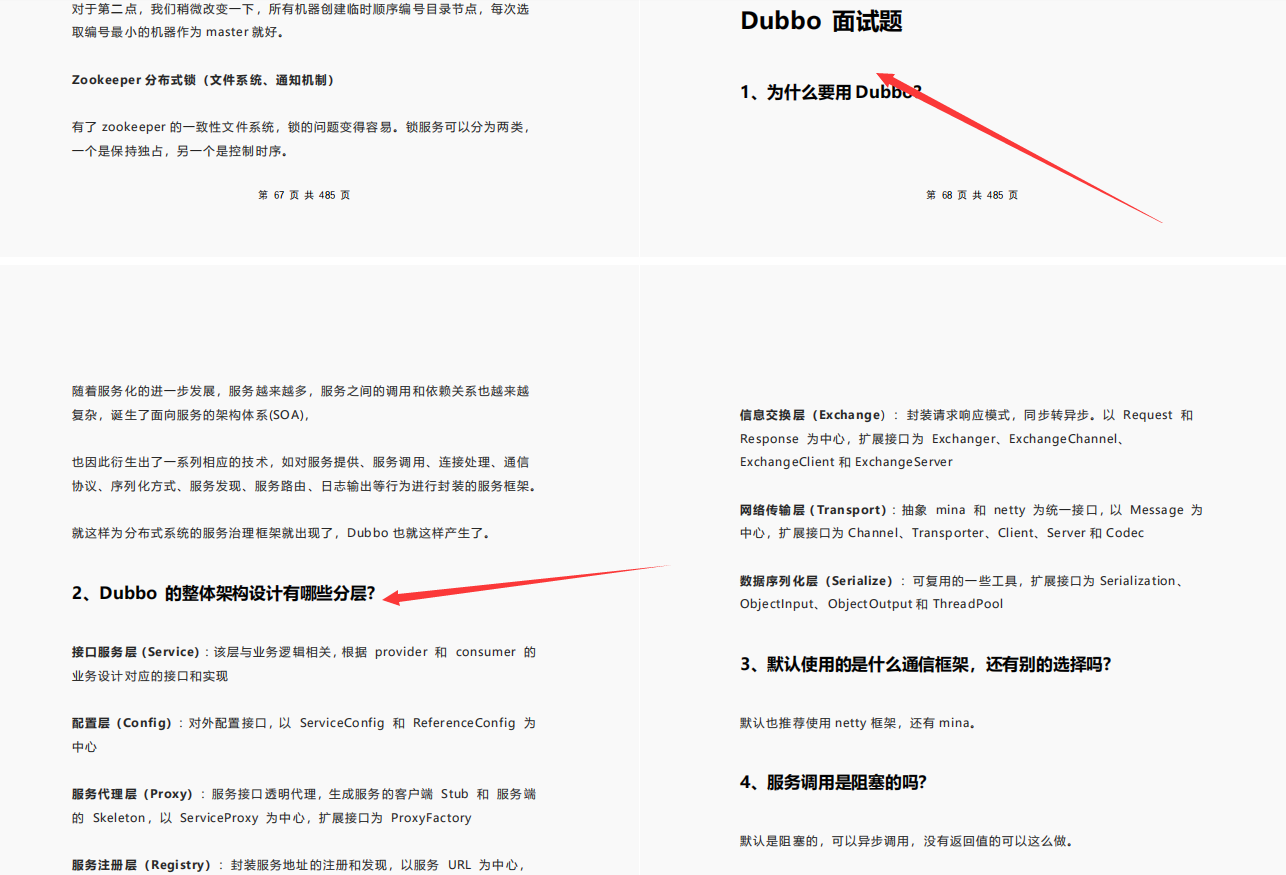Screen dimensions: 1286x875
Task: Click page footer "第 67 页 共 485 页"
Action: click(304, 195)
